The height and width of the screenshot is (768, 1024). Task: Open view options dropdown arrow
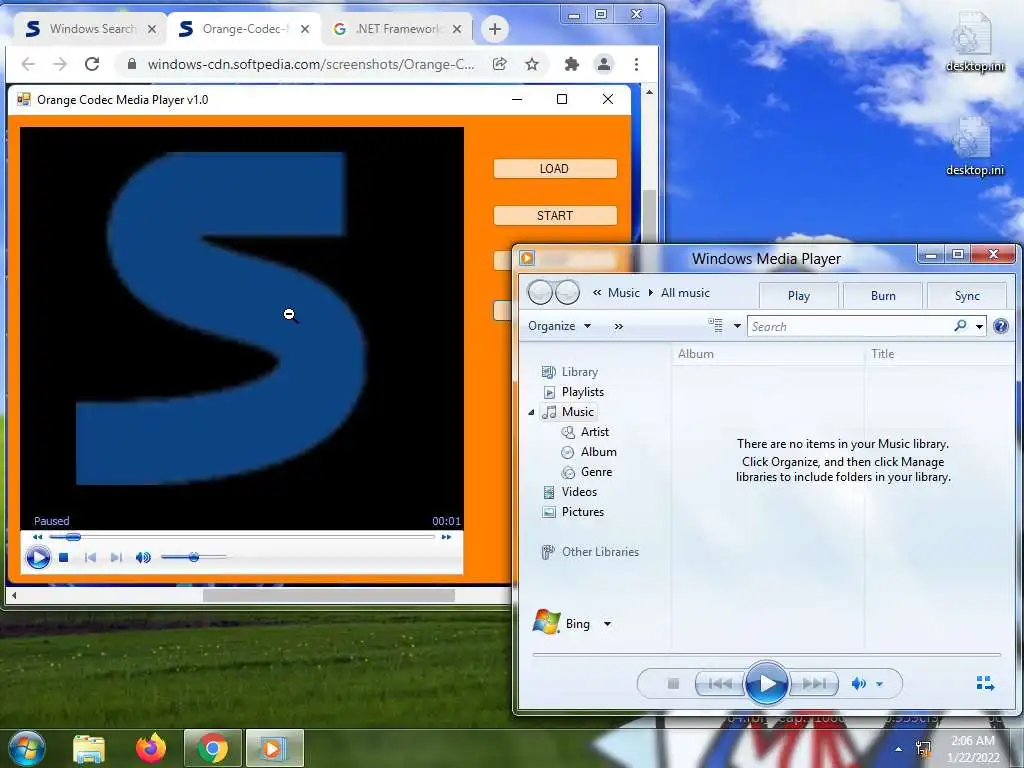tap(737, 325)
